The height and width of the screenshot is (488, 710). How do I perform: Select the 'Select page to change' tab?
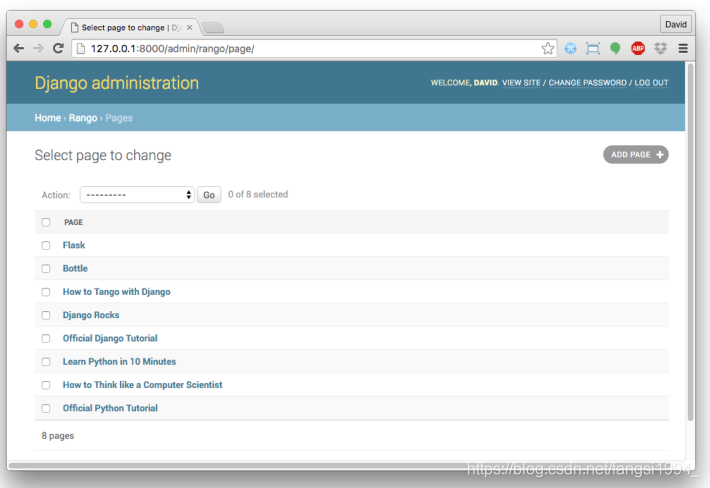[x=131, y=28]
